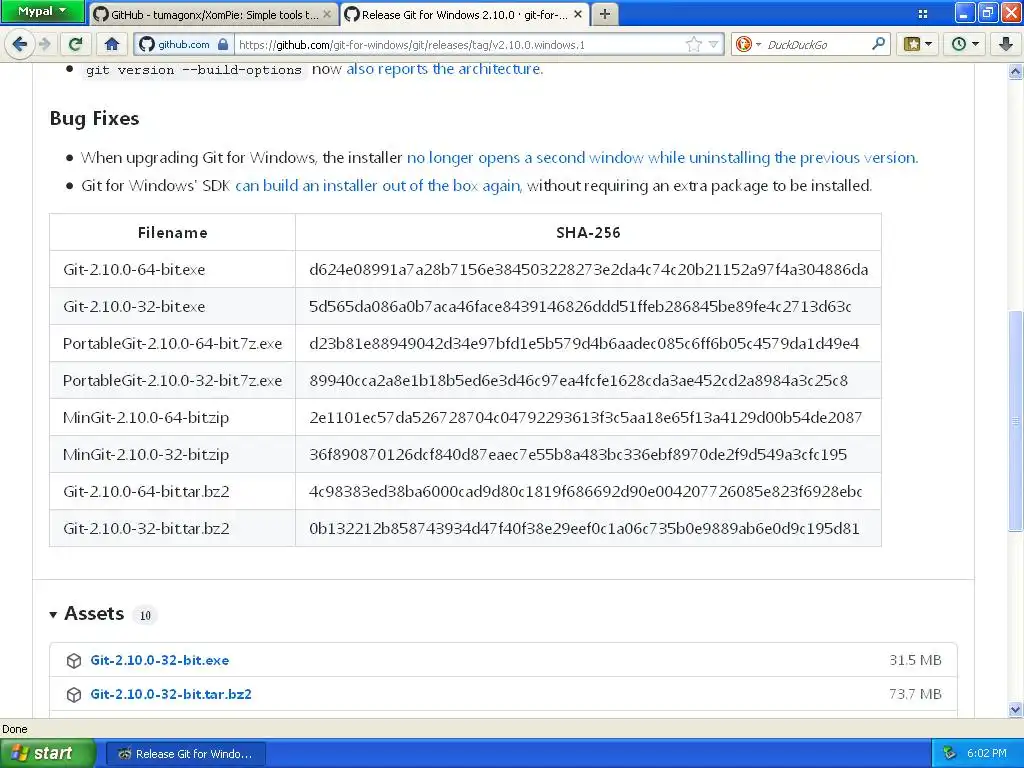Click the SHA-256 column header
Image resolution: width=1024 pixels, height=768 pixels.
(x=588, y=232)
